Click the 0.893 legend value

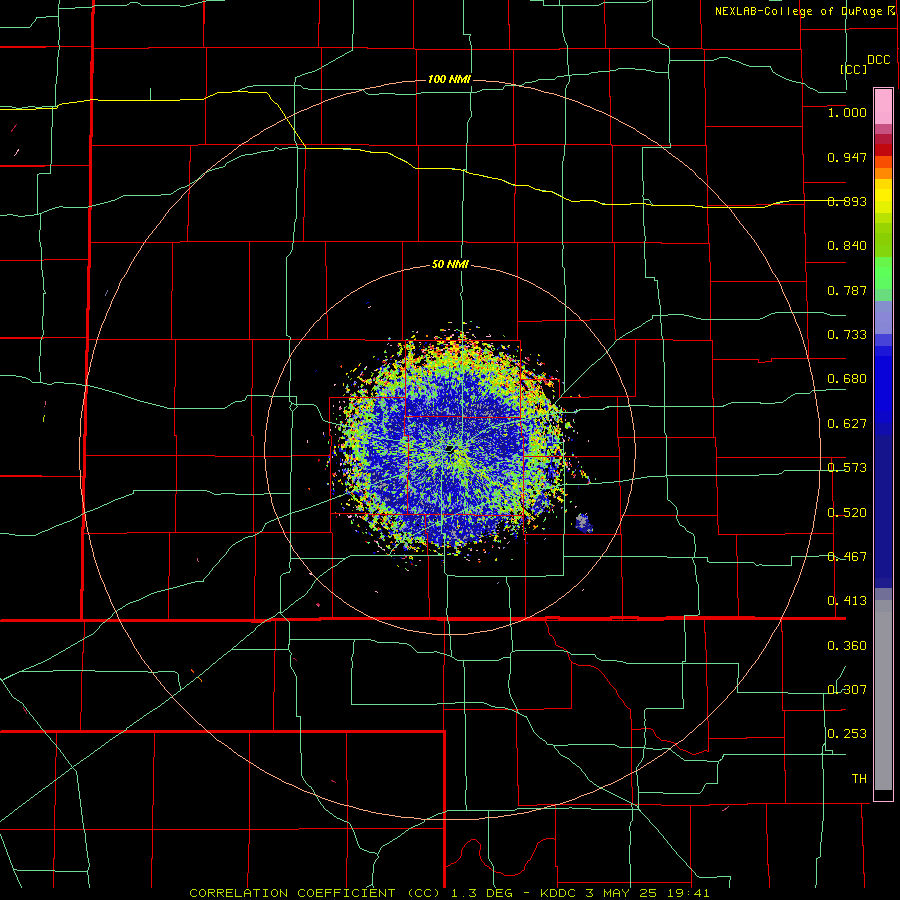click(847, 201)
